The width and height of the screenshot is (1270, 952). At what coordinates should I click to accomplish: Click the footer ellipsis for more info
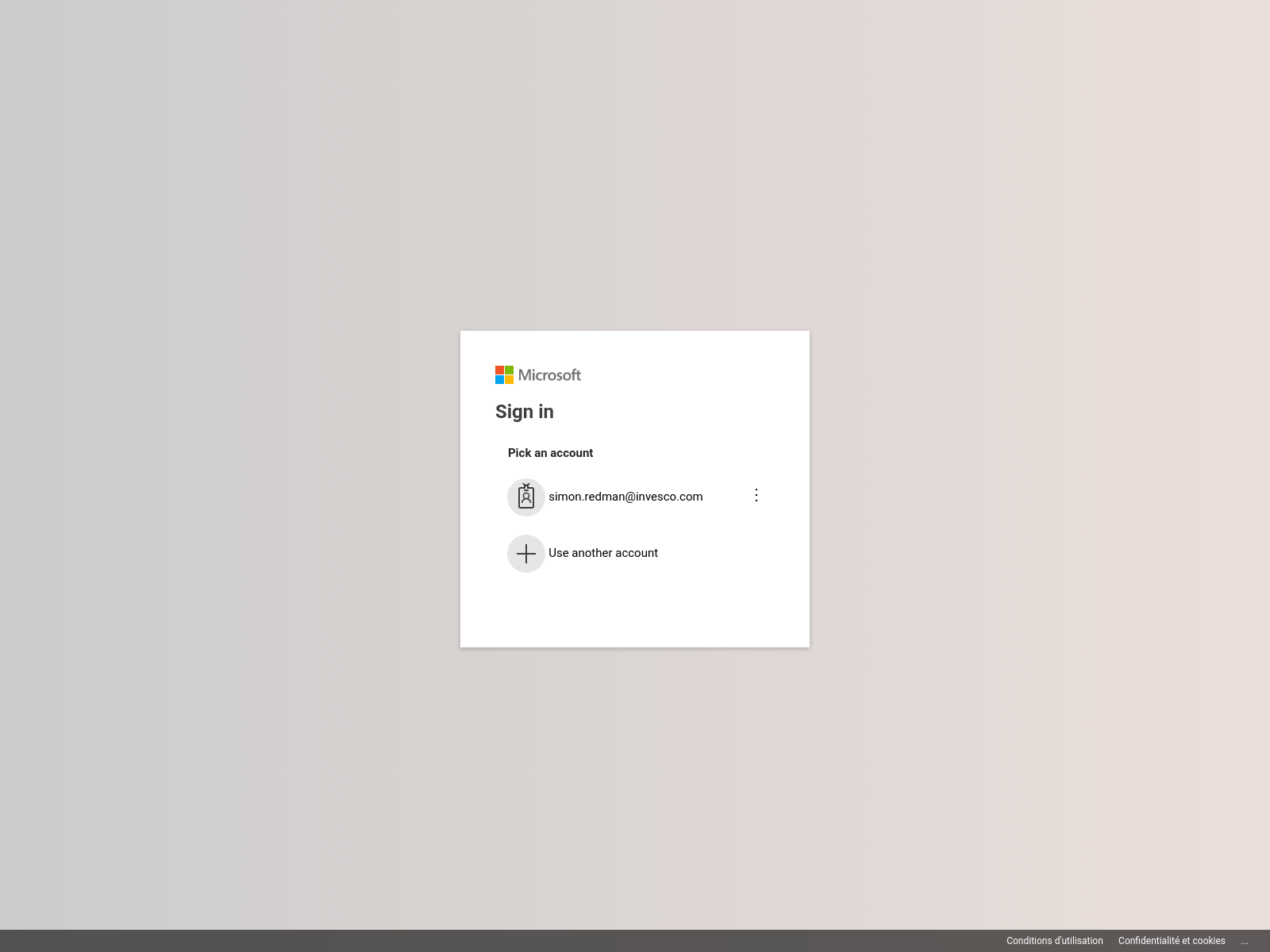1245,941
